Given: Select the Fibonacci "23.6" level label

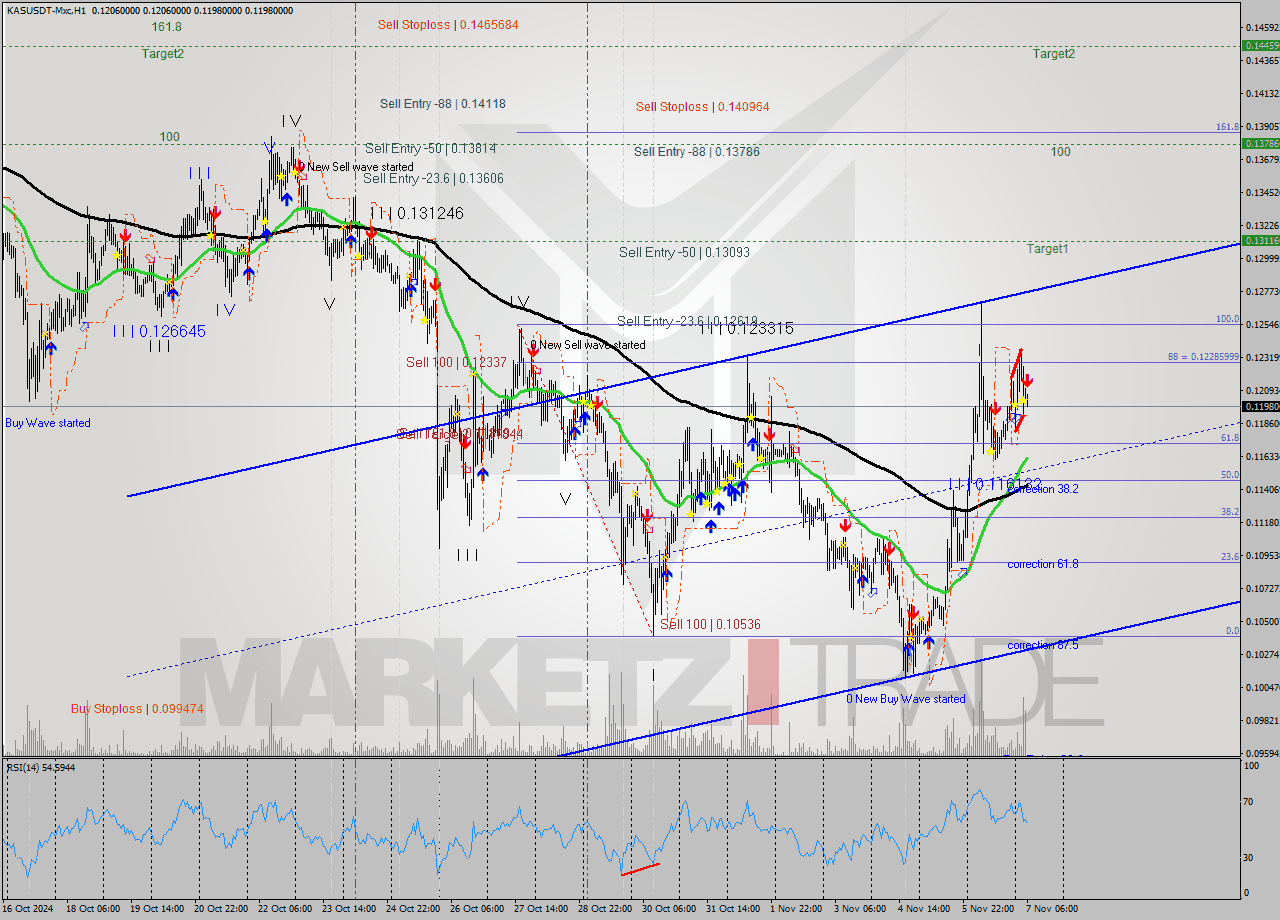Looking at the screenshot, I should [1231, 557].
